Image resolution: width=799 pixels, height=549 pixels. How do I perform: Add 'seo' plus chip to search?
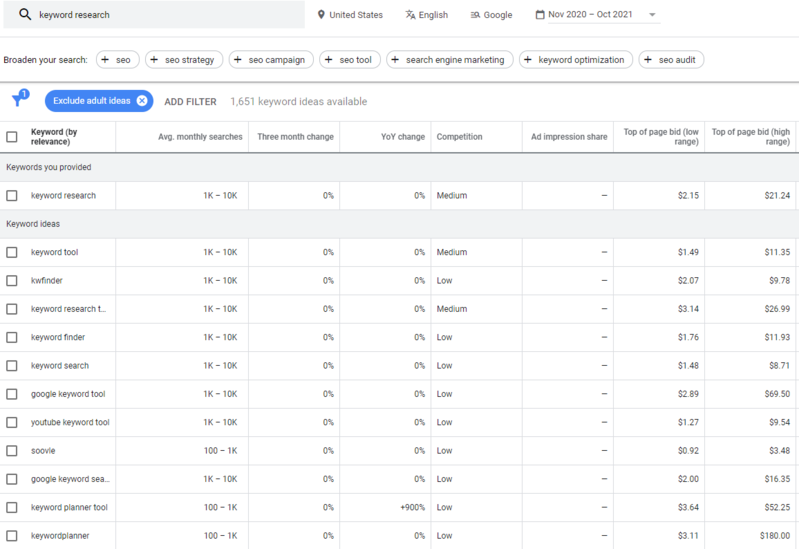[118, 60]
